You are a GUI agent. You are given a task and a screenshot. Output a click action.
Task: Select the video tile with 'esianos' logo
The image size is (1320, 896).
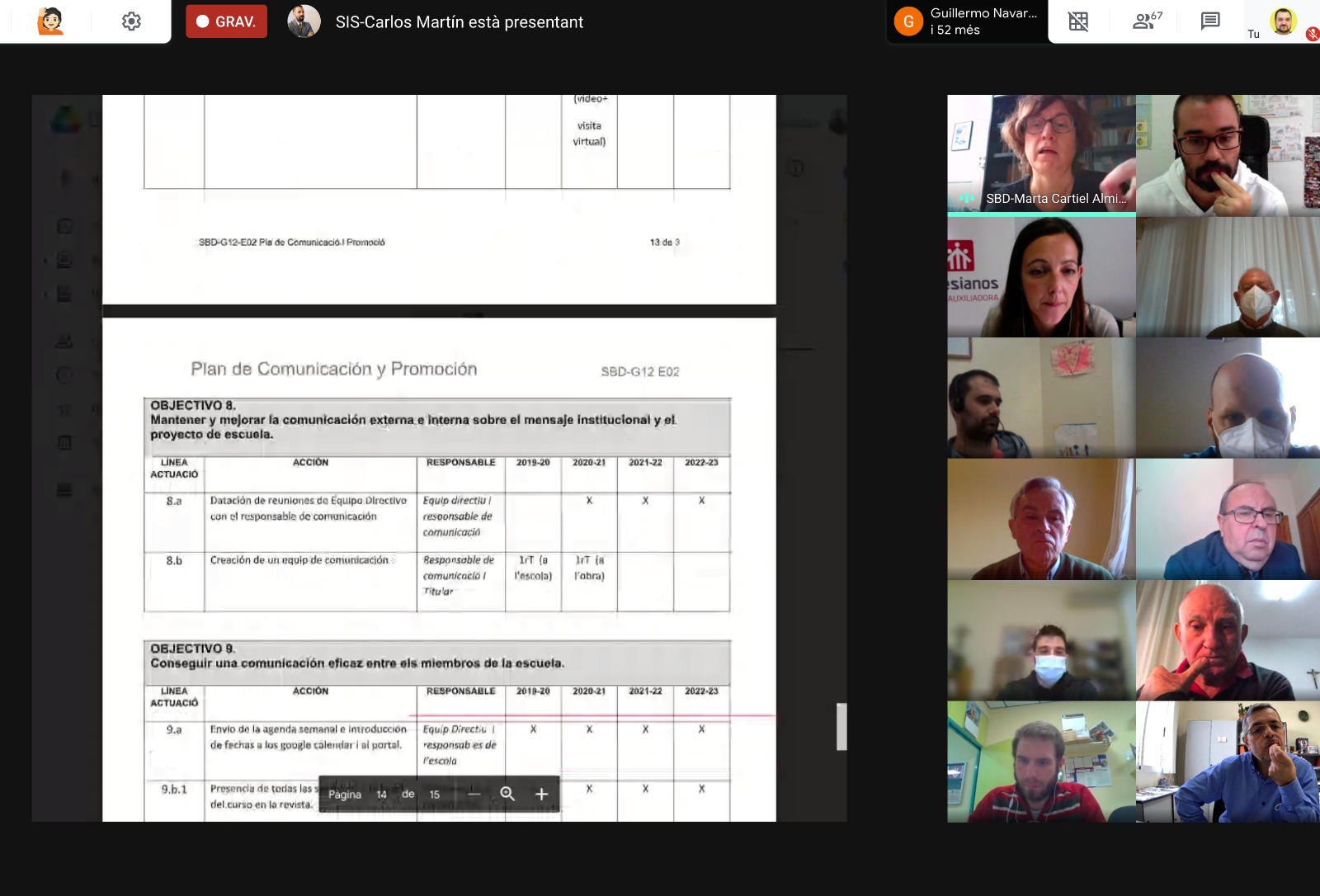1041,277
